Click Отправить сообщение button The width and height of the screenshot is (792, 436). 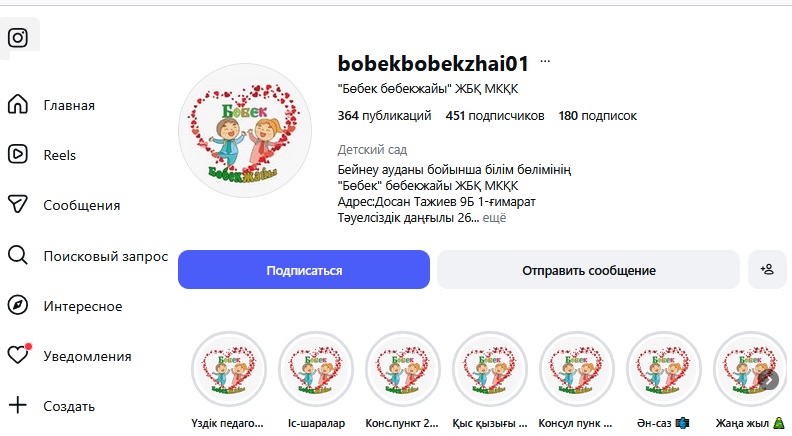(588, 270)
